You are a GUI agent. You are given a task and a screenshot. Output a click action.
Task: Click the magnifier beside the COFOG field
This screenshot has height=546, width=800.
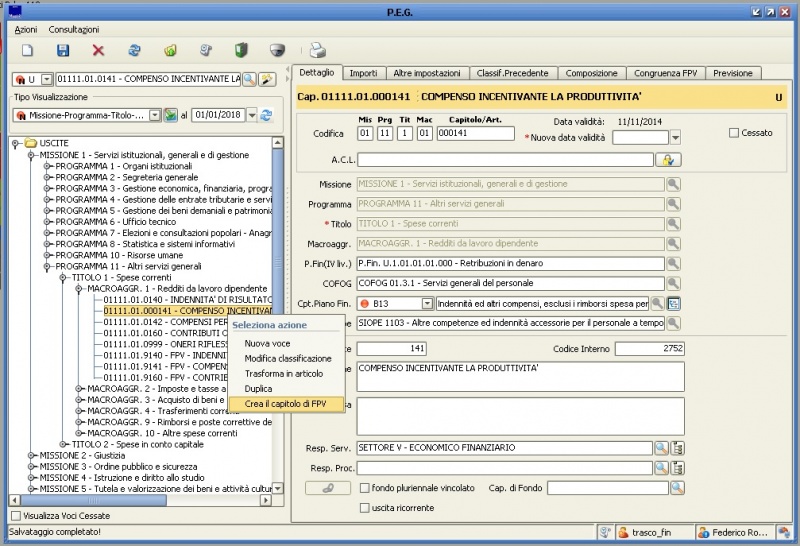(x=673, y=282)
